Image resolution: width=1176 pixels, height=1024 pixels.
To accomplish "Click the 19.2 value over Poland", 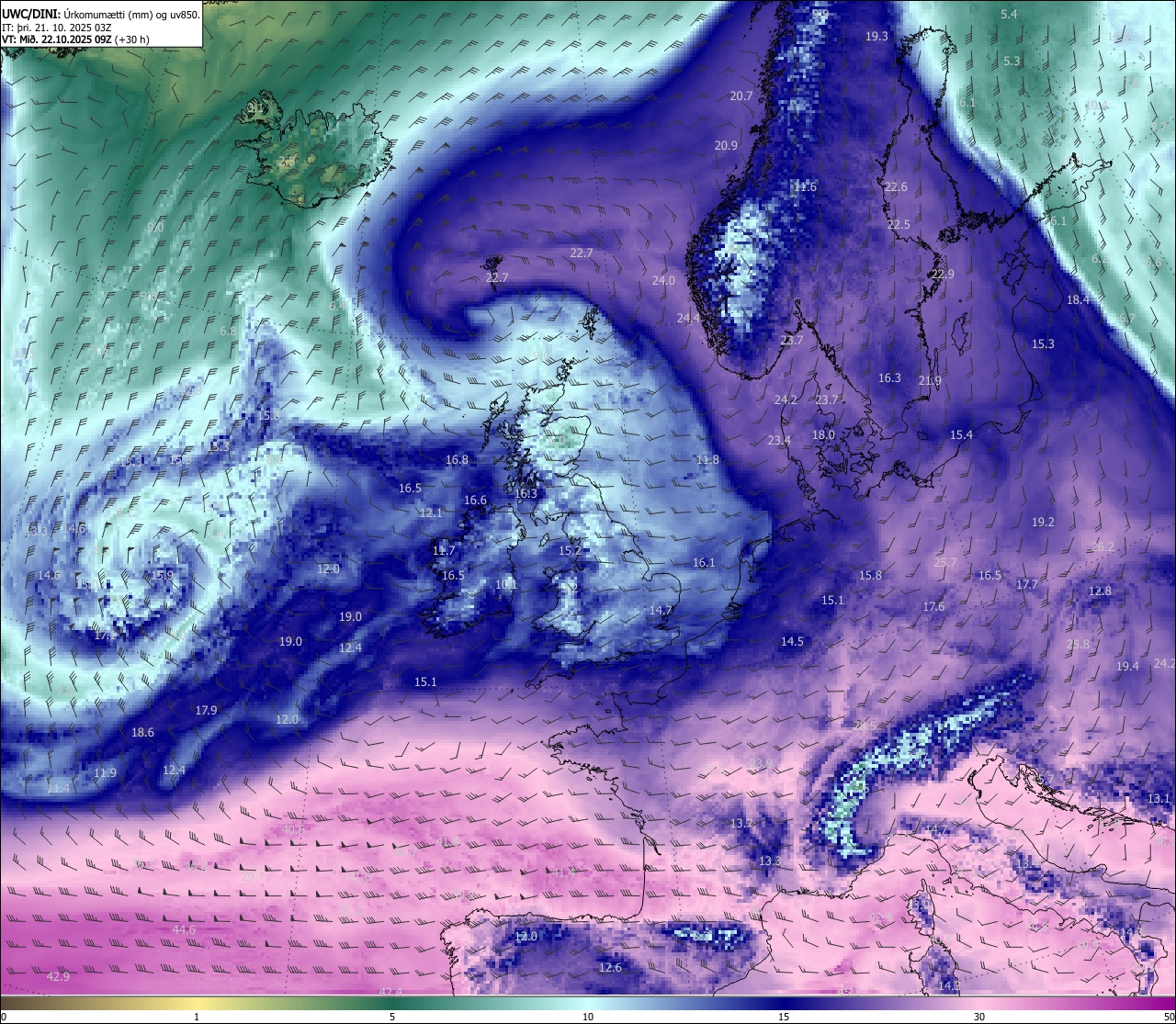I will [1043, 521].
